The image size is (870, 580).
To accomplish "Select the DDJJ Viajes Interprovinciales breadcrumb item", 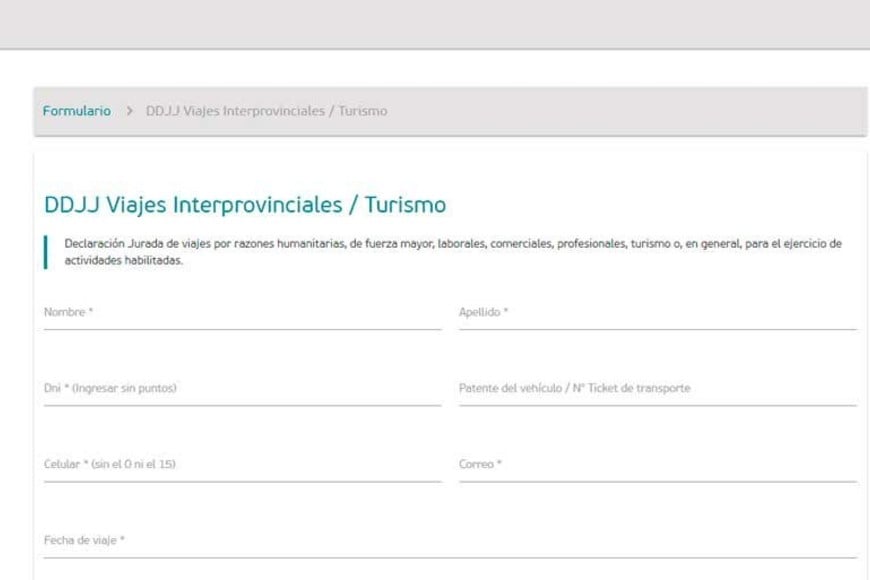I will pyautogui.click(x=266, y=111).
